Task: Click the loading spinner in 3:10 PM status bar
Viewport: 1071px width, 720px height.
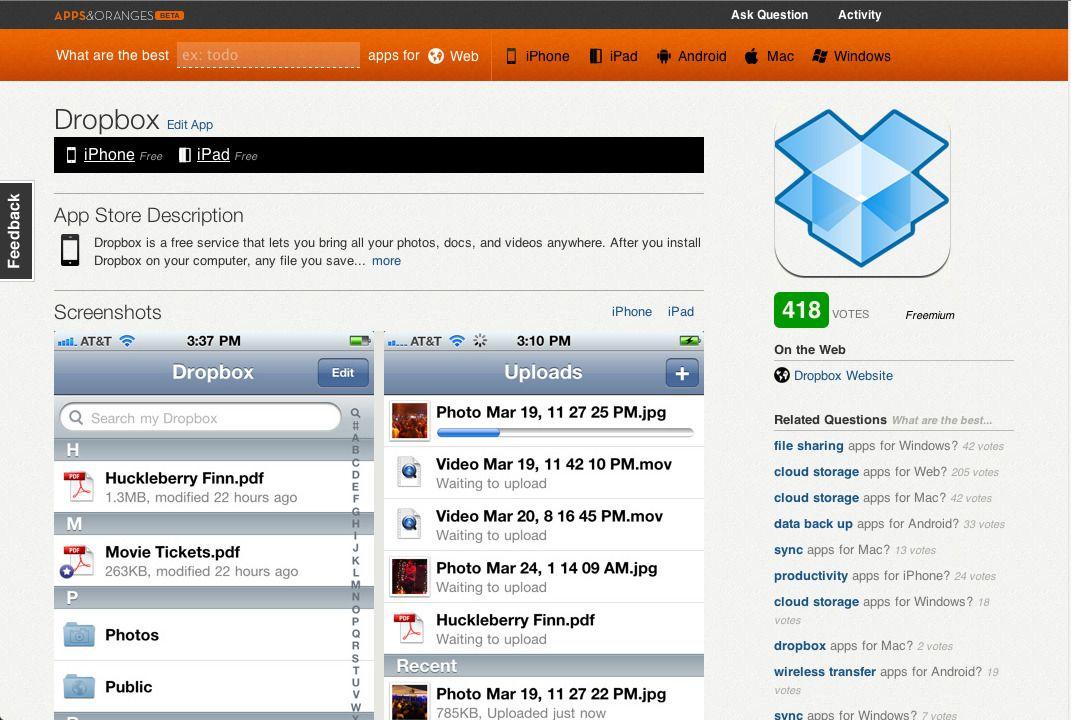Action: point(480,340)
